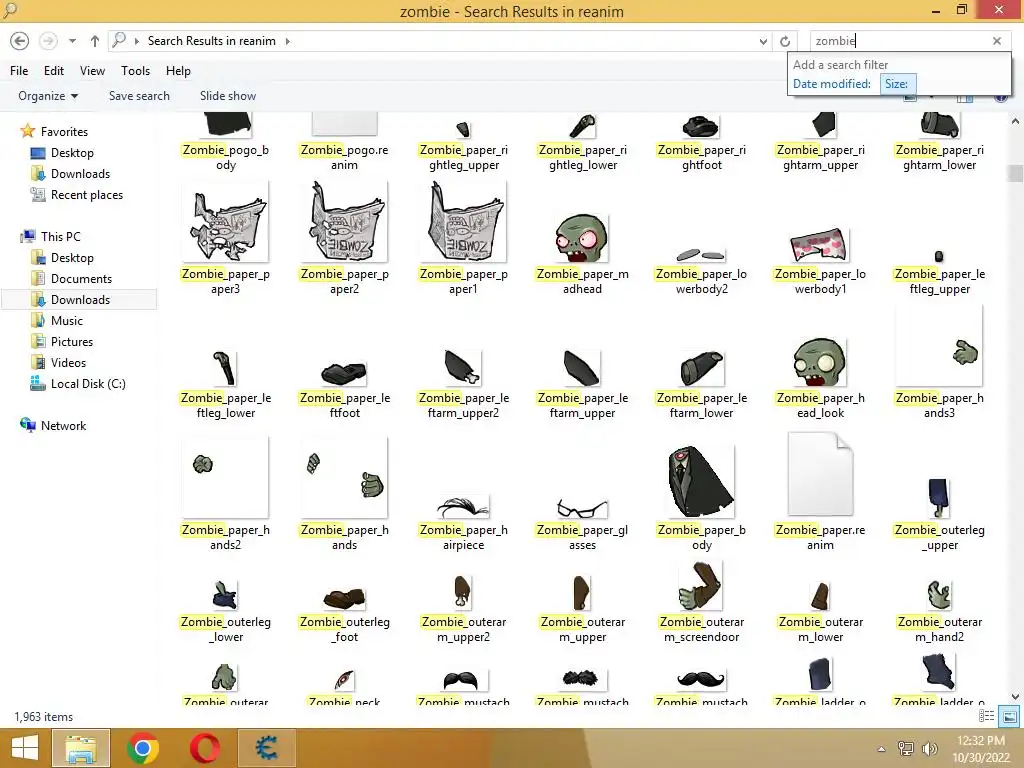Open the View menu
1024x768 pixels.
[92, 71]
